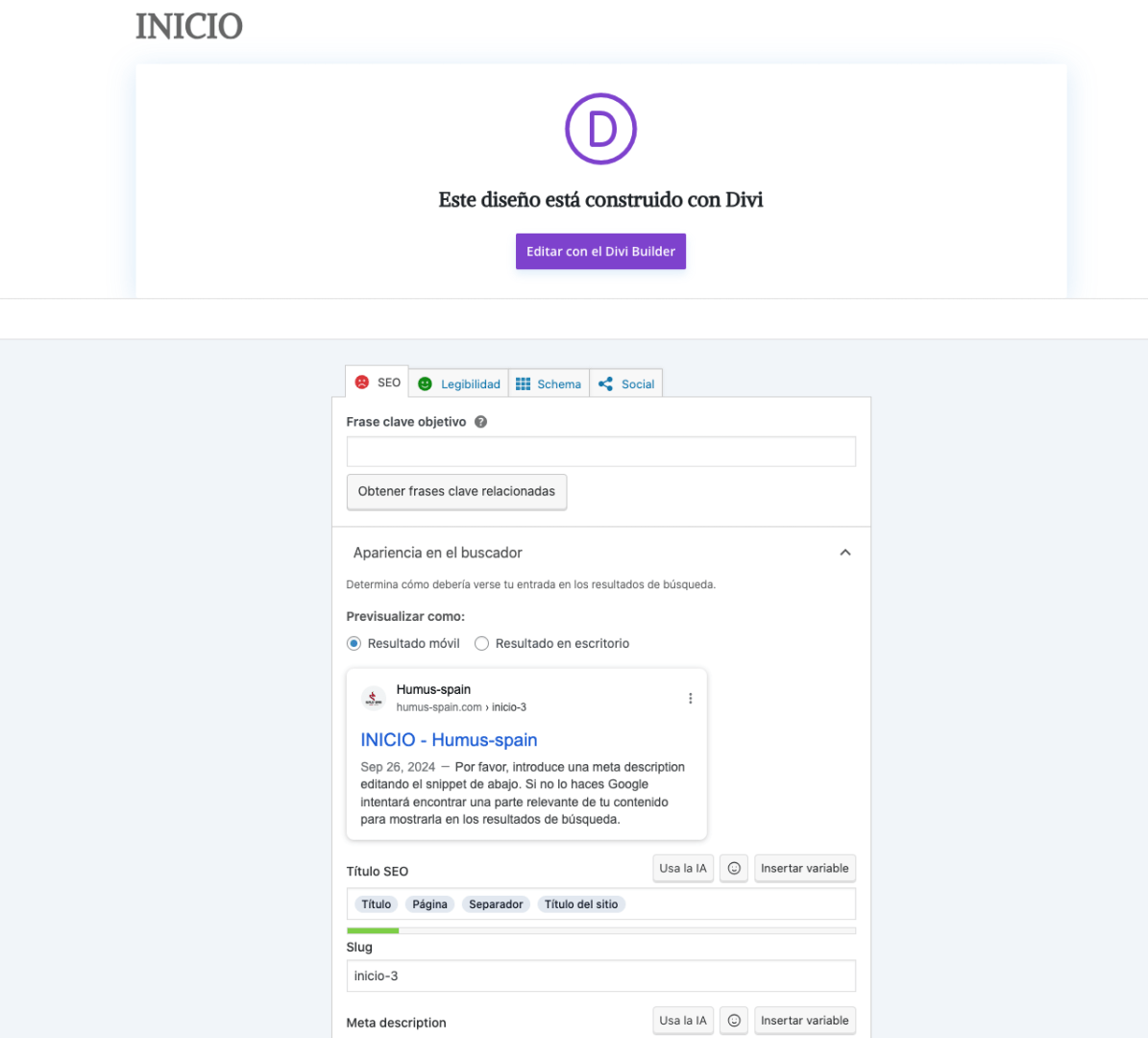The width and height of the screenshot is (1148, 1038).
Task: Click the Separador variable tag
Action: tap(496, 904)
